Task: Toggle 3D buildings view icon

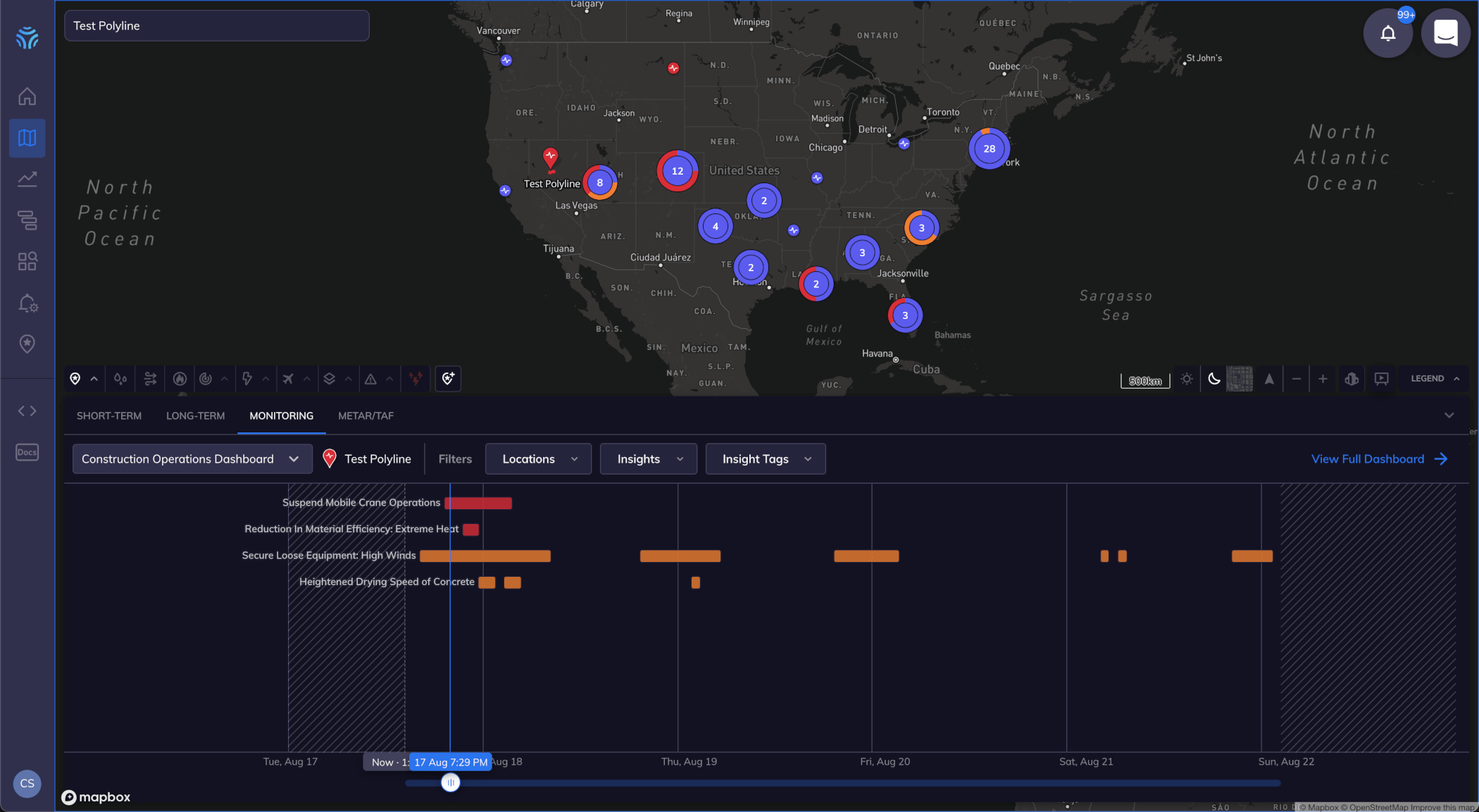Action: 1351,379
